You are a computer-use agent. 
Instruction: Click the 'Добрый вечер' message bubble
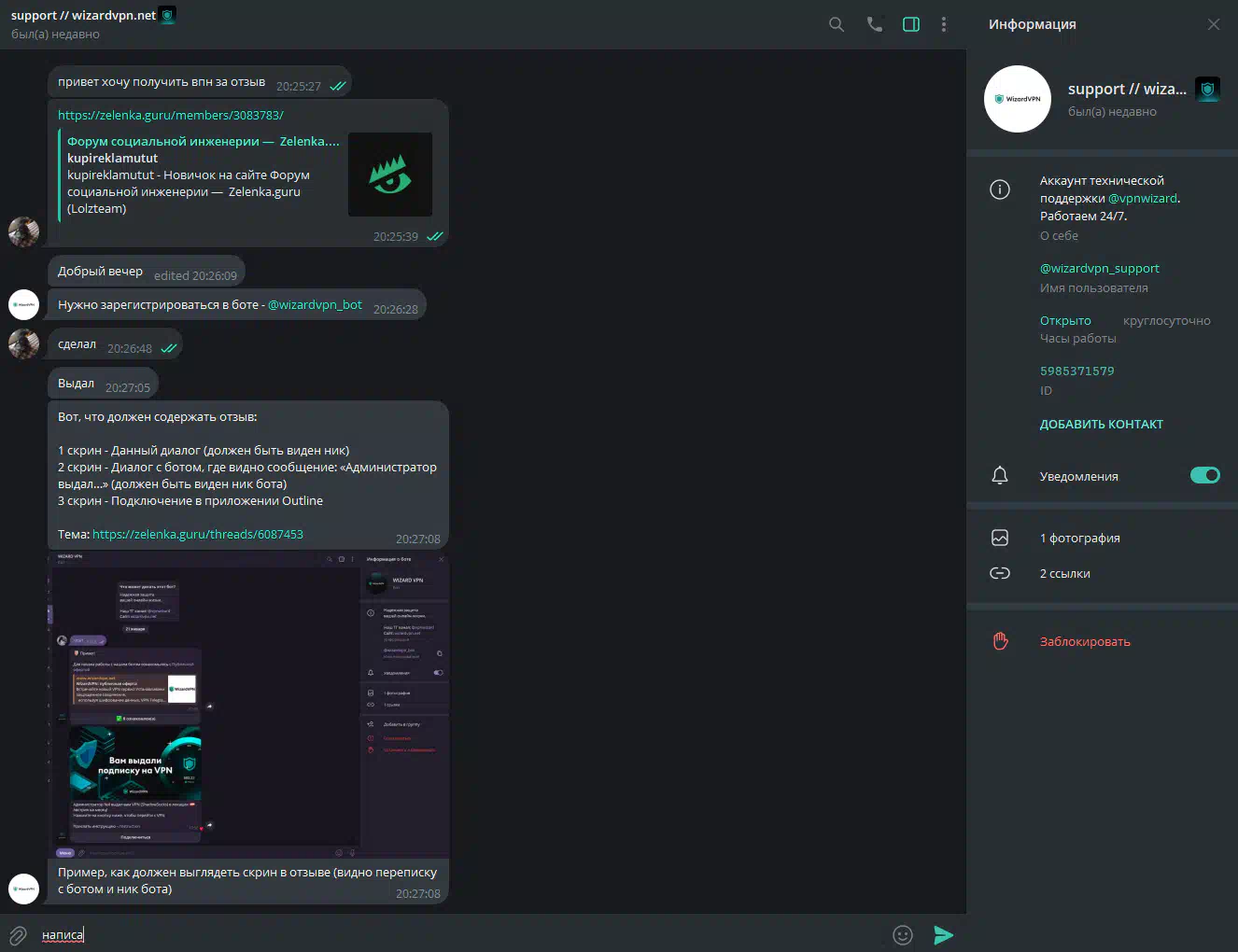pos(147,272)
